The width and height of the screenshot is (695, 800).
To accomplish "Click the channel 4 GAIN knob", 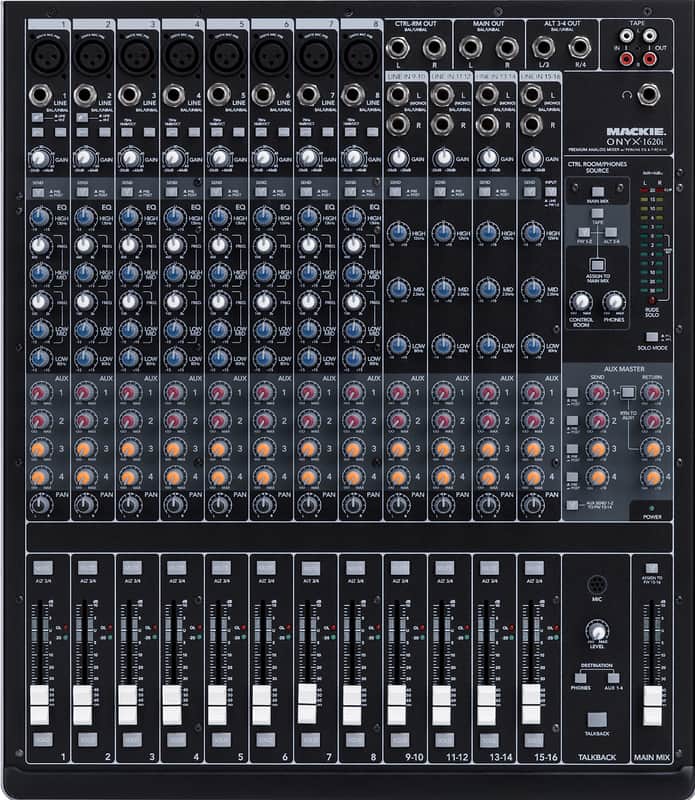I will click(175, 157).
